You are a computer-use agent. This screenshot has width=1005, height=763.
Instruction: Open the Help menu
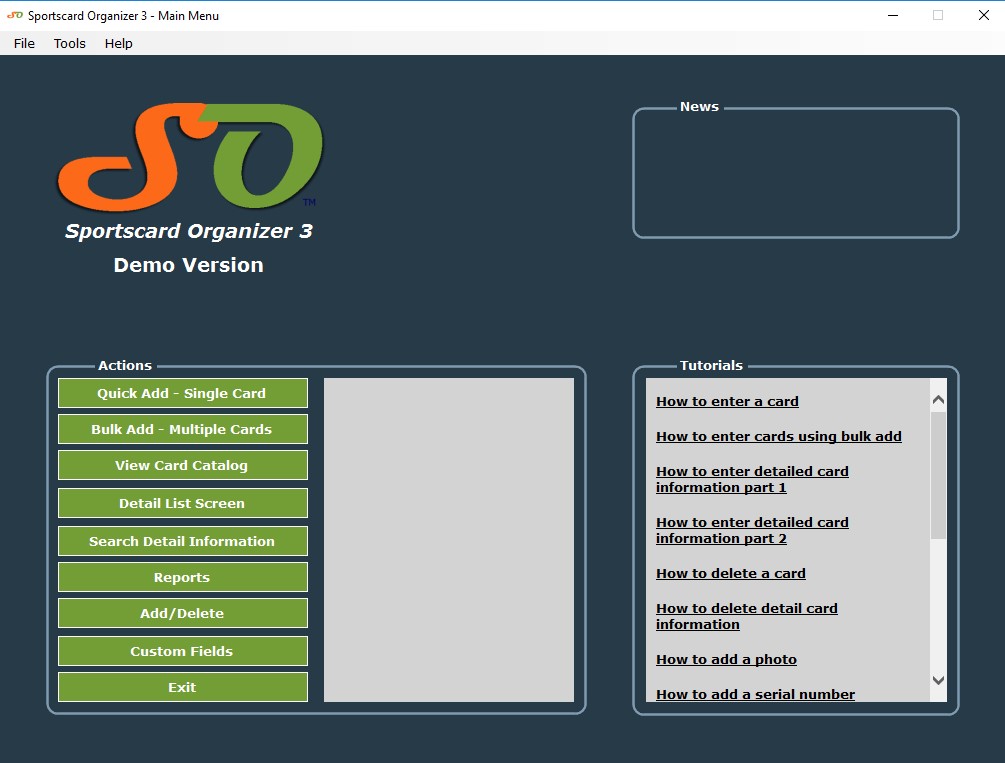click(x=117, y=43)
